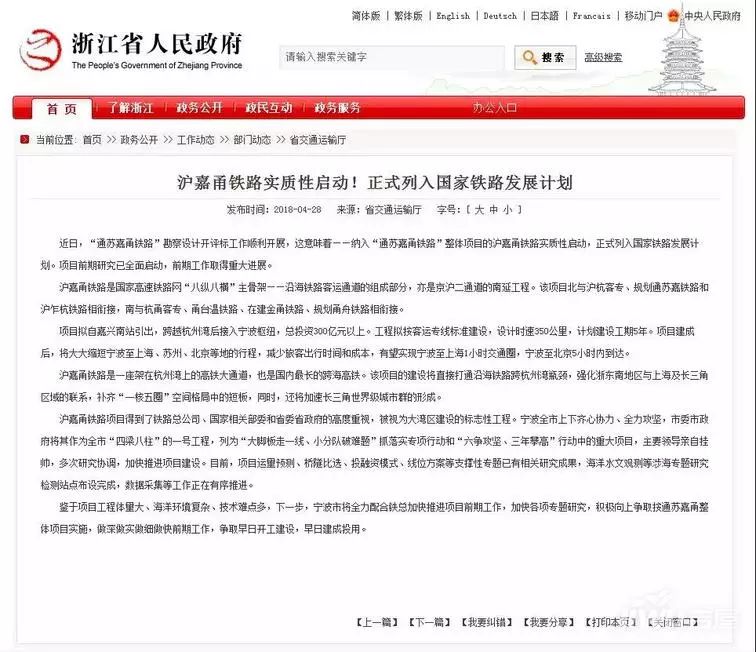Open the English version link

tap(453, 16)
